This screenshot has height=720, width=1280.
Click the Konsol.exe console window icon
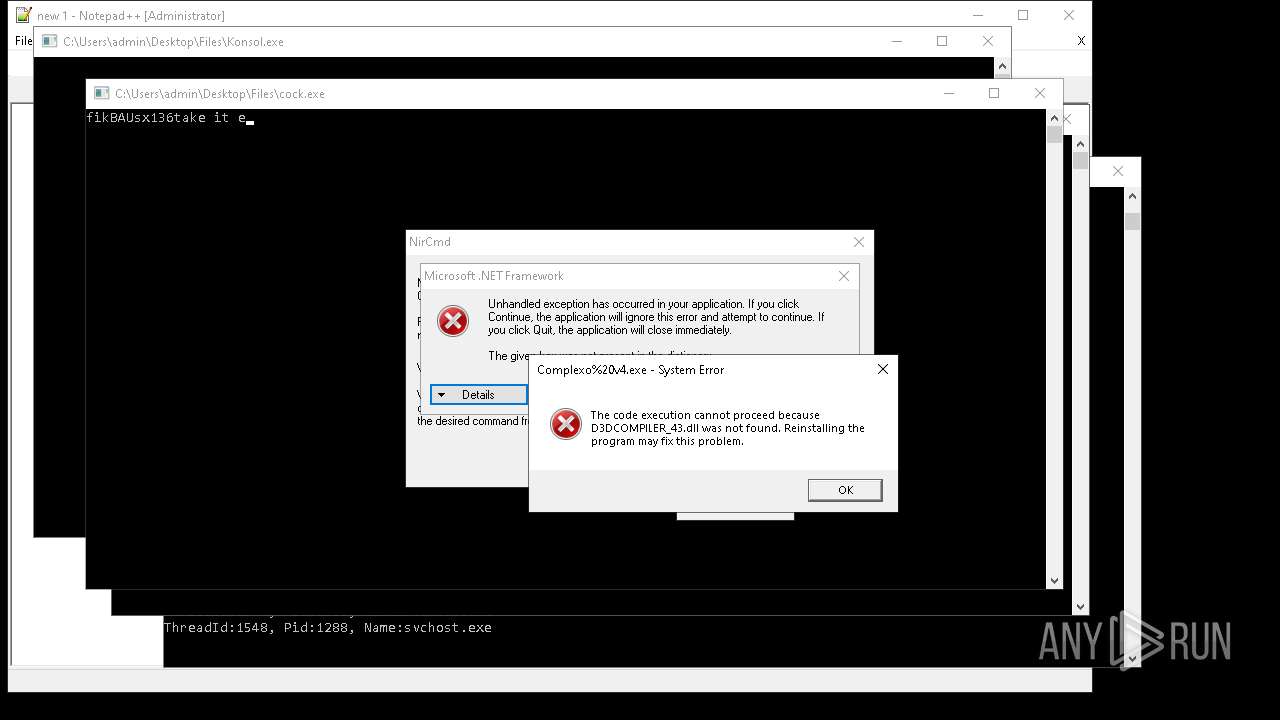click(49, 41)
